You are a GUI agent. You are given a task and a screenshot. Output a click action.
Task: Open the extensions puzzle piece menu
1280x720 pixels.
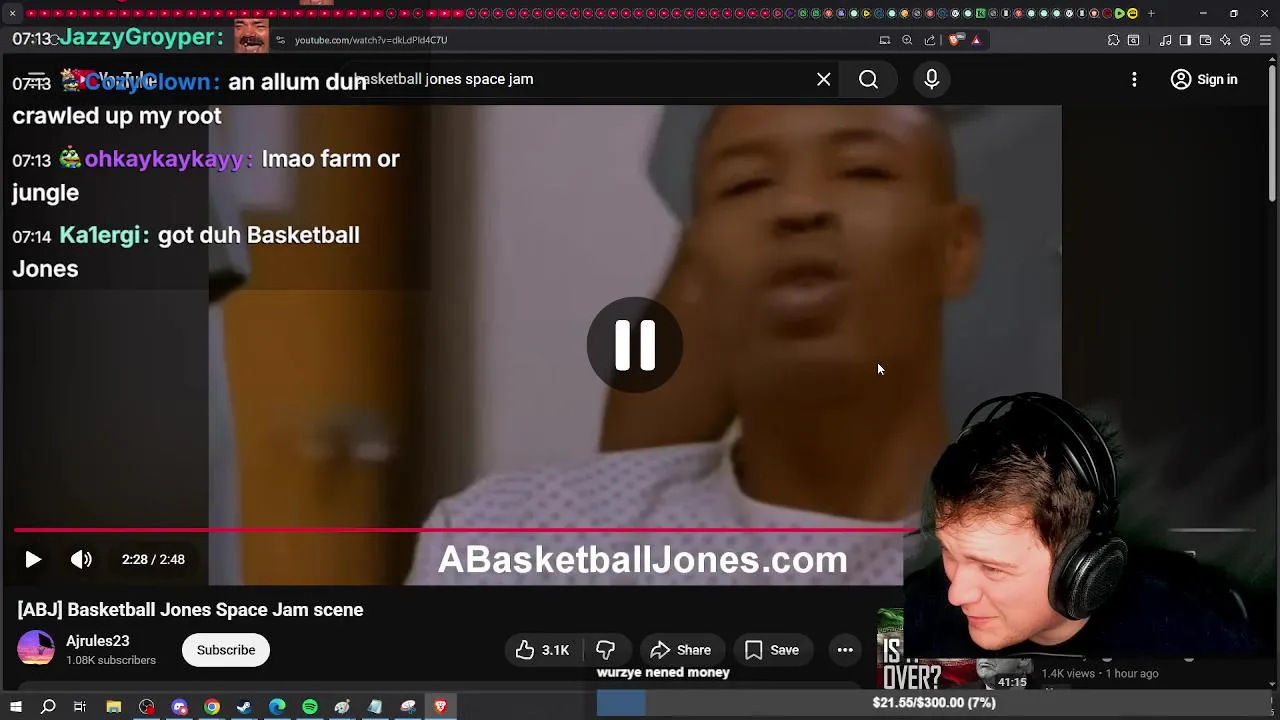point(1113,40)
